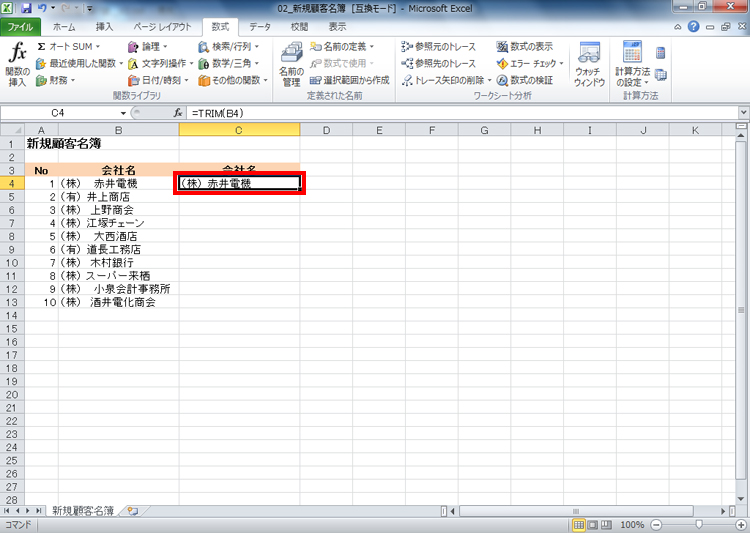The image size is (750, 533).
Task: Click Trace Precedents (参照元のトレース)
Action: tap(439, 46)
